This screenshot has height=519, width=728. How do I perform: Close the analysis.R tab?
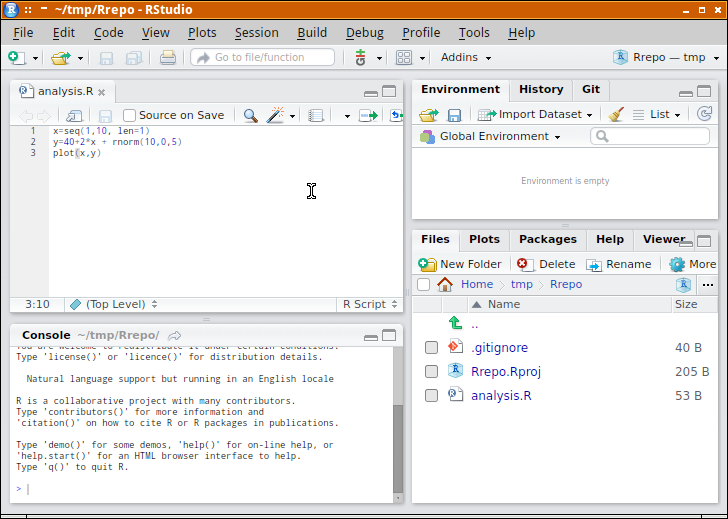[102, 92]
